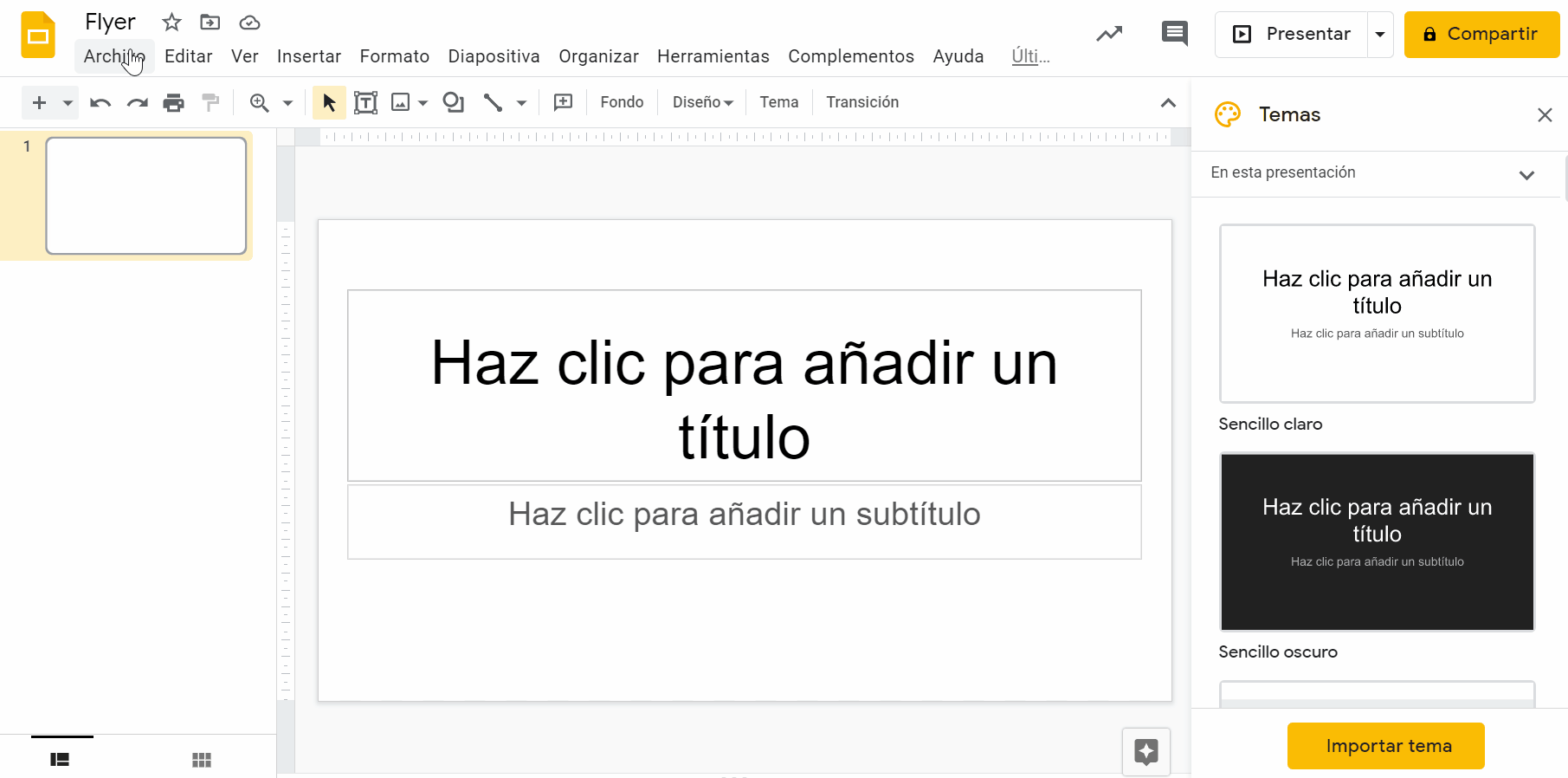Choose the select cursor tool
This screenshot has height=778, width=1568.
(x=329, y=103)
